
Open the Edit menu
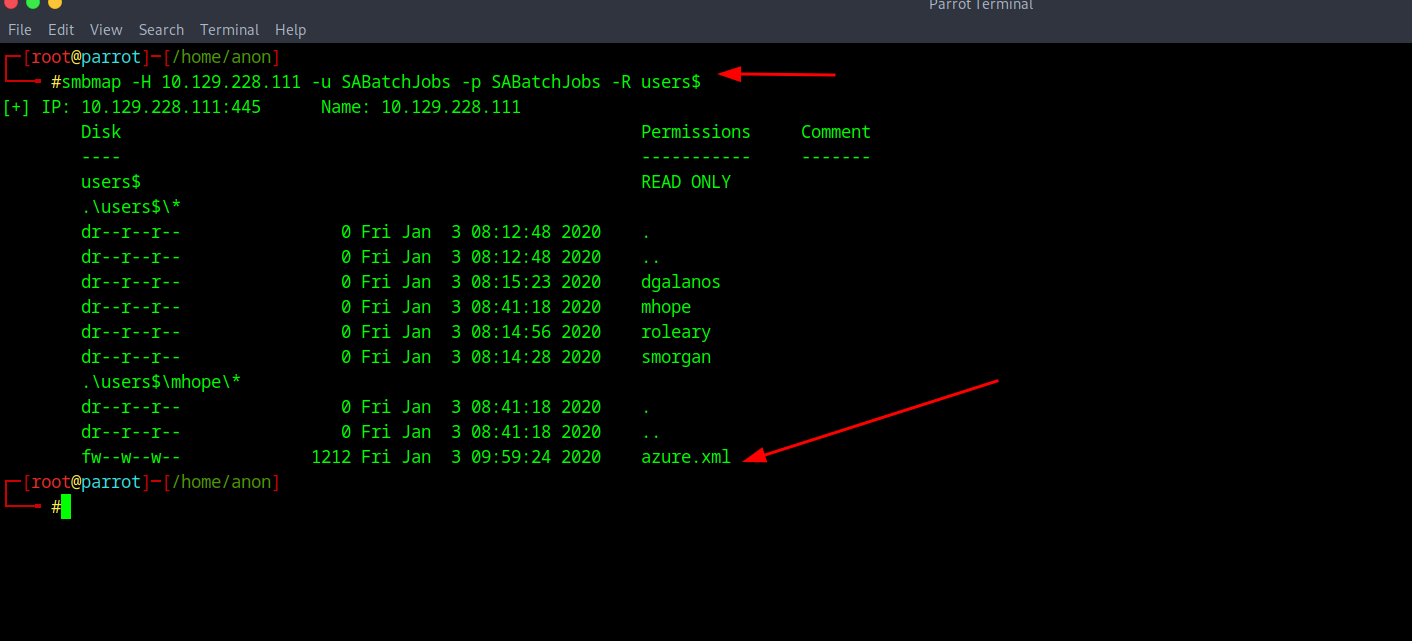tap(61, 30)
